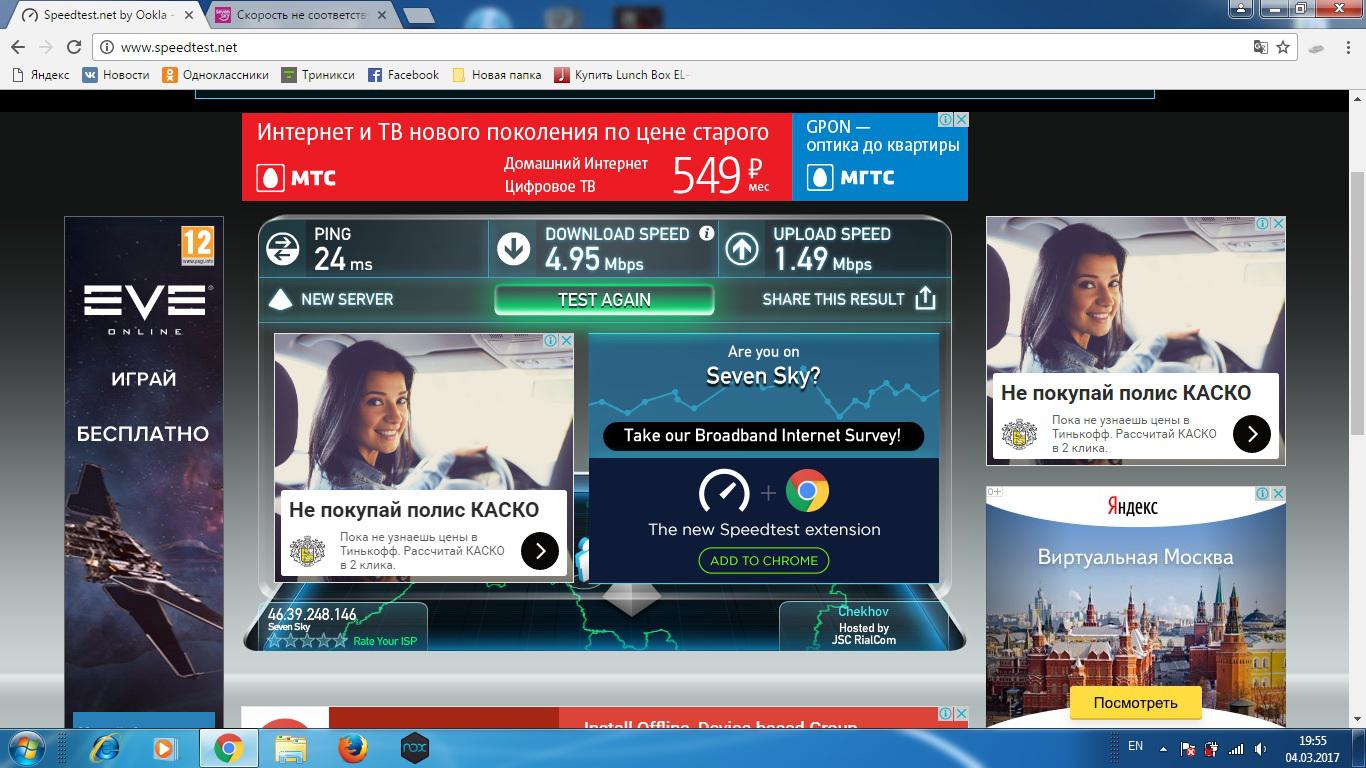Open the Купить Lunch Box bookmark
1366x768 pixels.
[x=622, y=75]
